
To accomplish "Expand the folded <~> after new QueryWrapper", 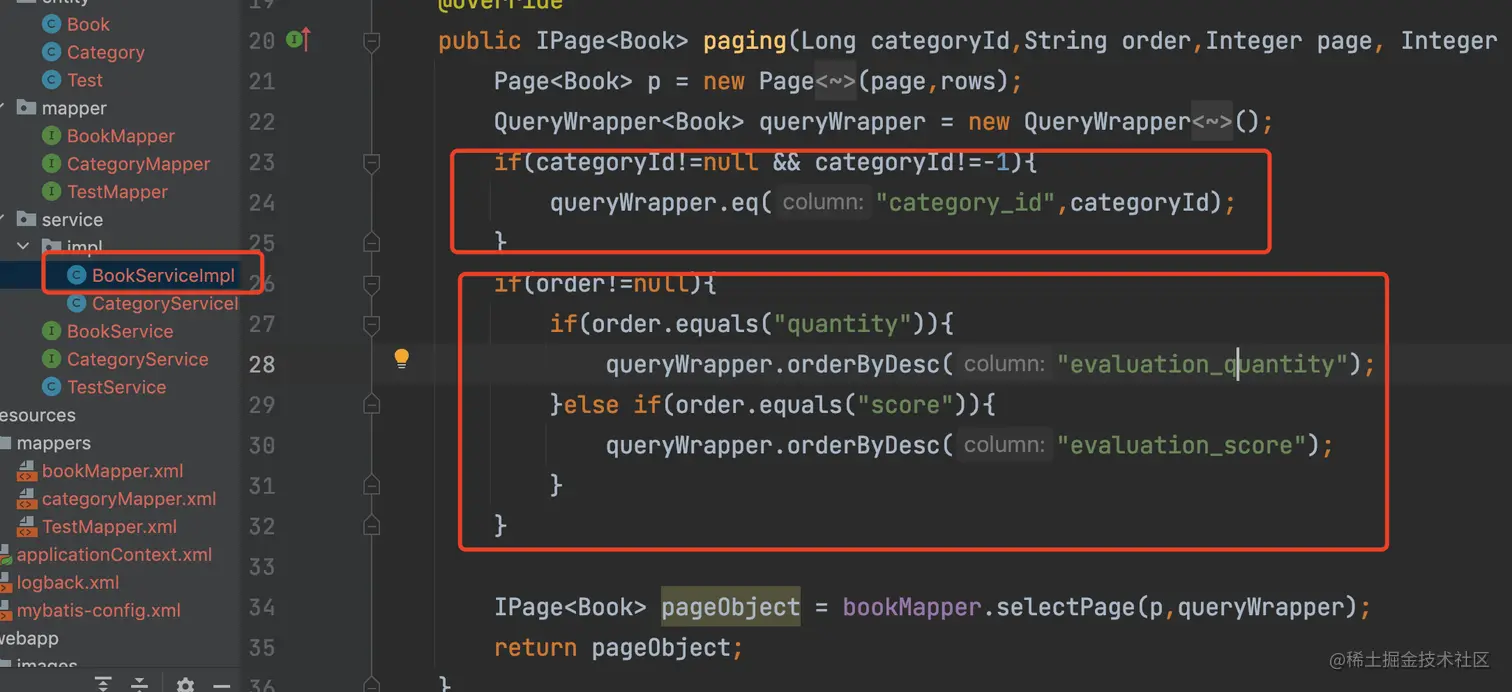I will tap(1213, 122).
